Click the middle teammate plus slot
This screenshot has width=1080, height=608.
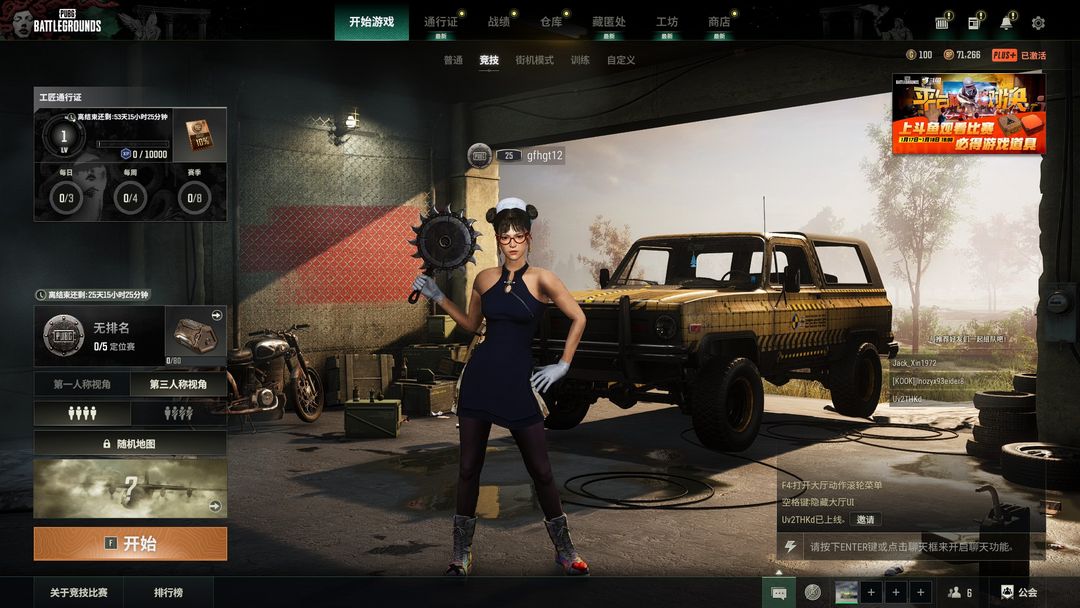tap(896, 592)
